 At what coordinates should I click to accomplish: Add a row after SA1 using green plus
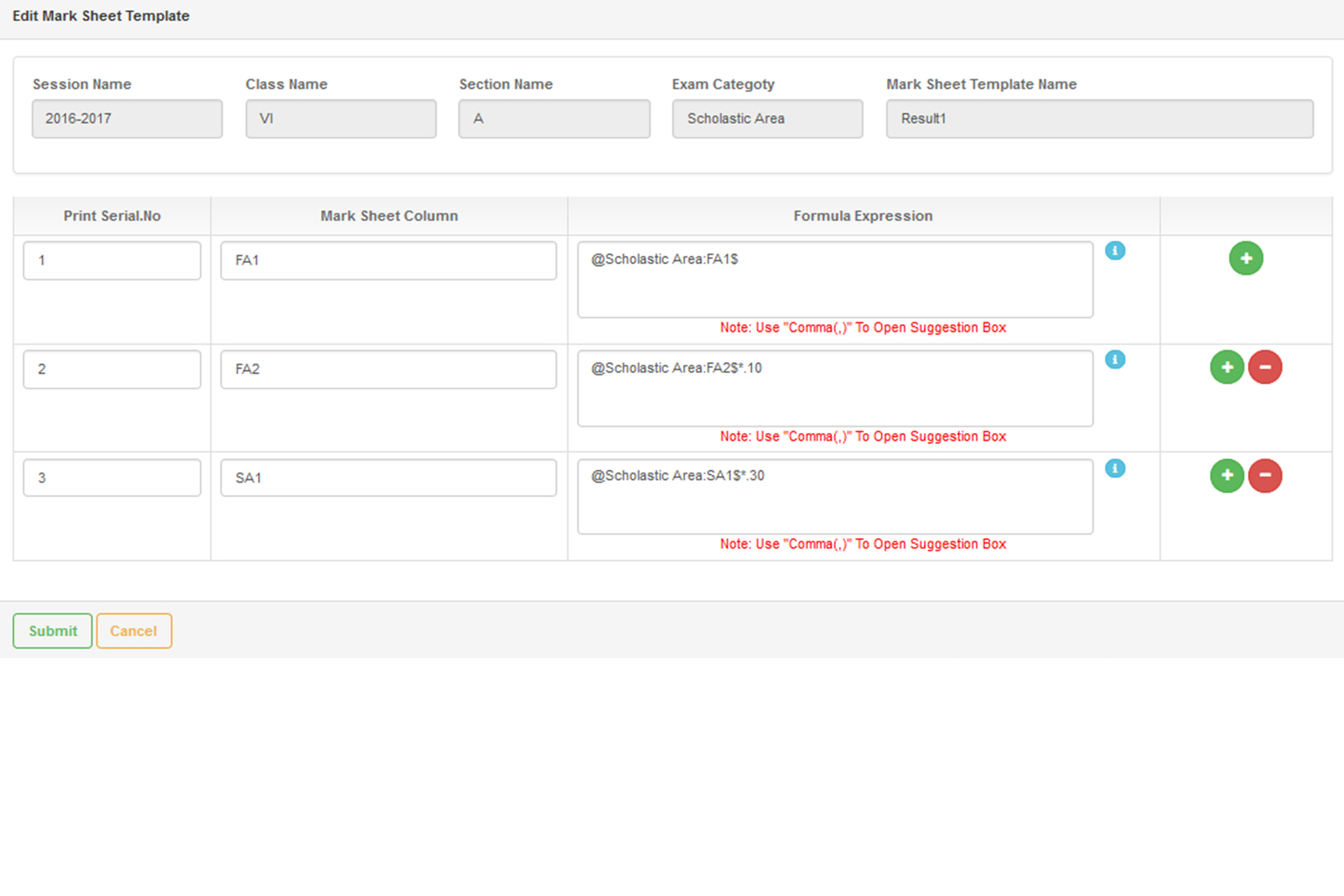pyautogui.click(x=1227, y=475)
